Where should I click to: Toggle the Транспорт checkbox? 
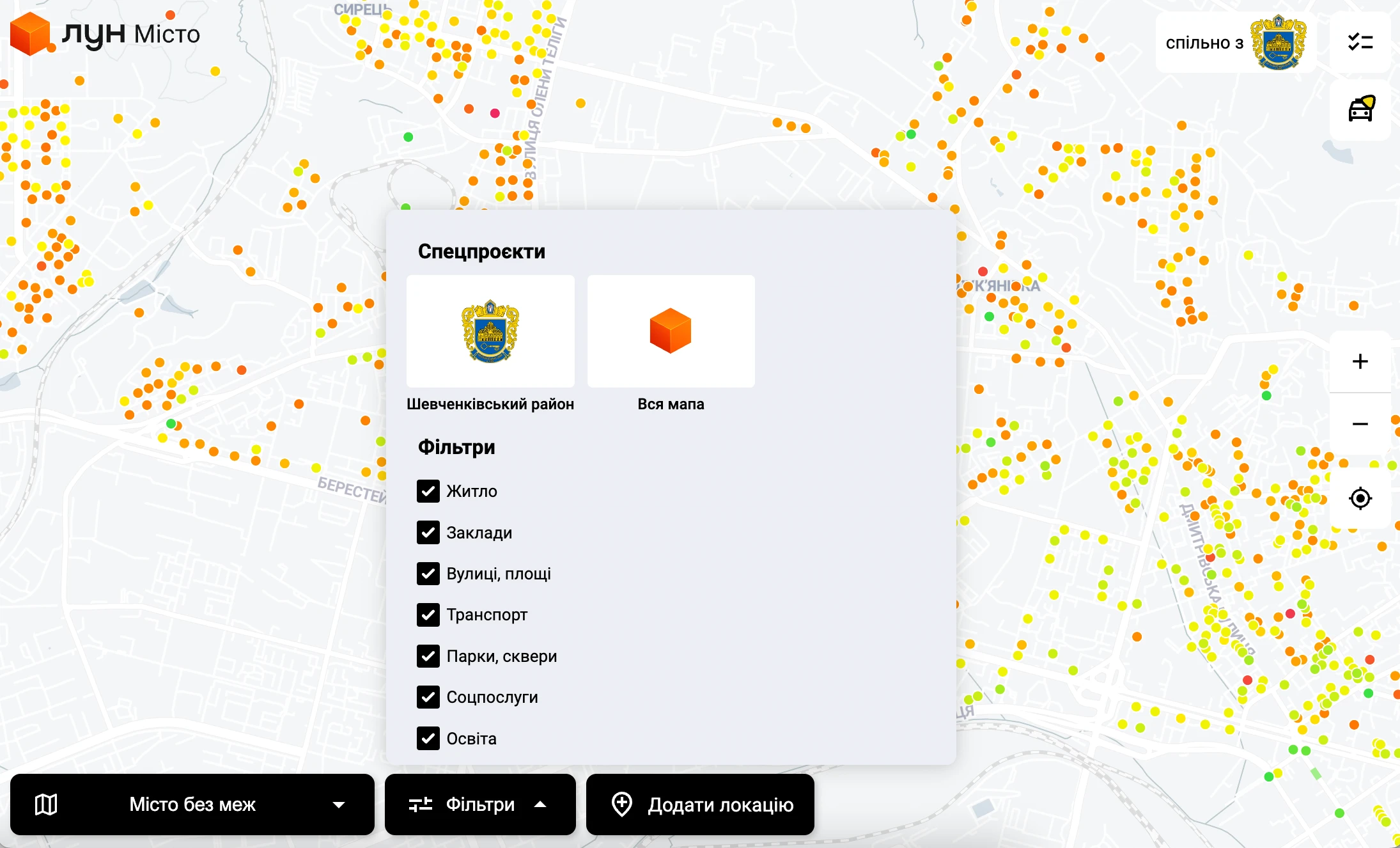(428, 615)
